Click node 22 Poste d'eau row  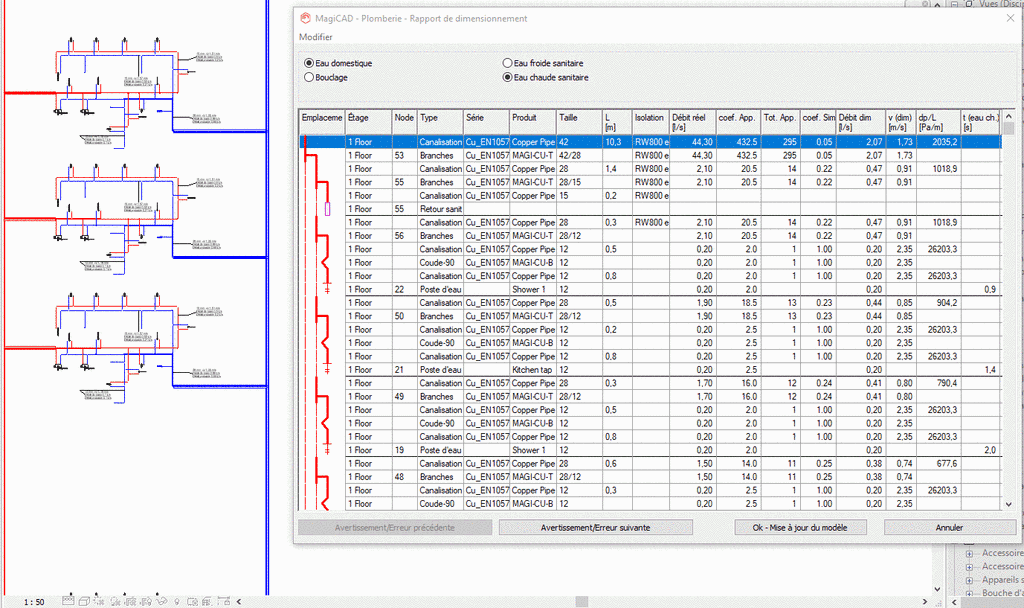(650, 289)
